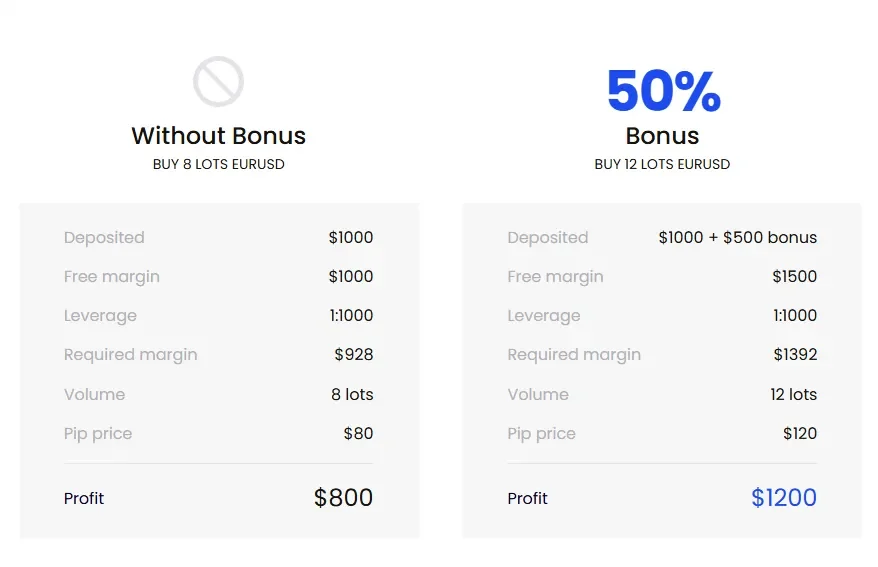Screen dimensions: 878x567
Task: Select the 8 lots volume value
Action: [x=352, y=394]
